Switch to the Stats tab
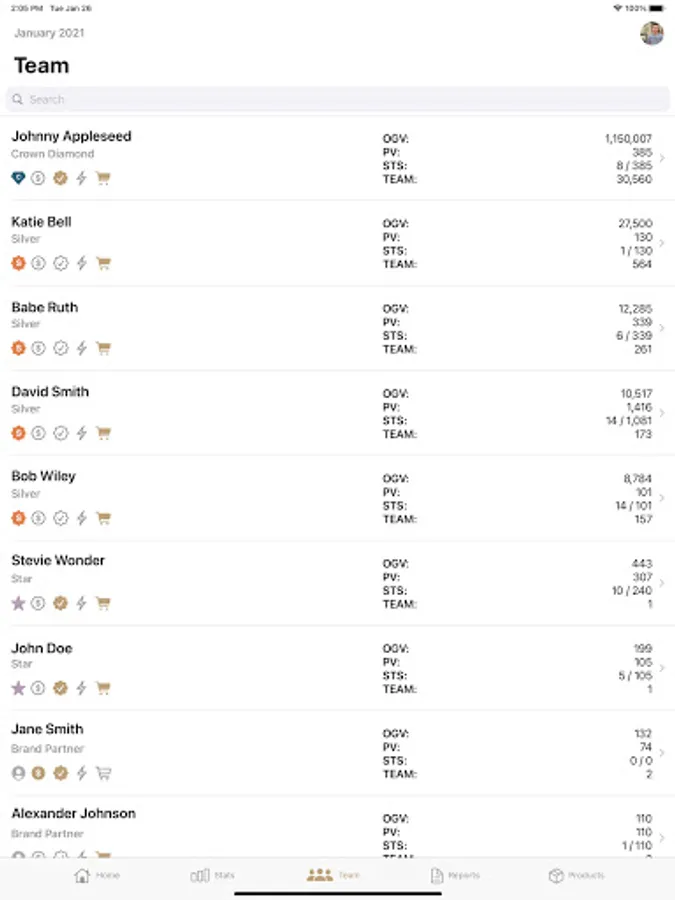 [213, 876]
